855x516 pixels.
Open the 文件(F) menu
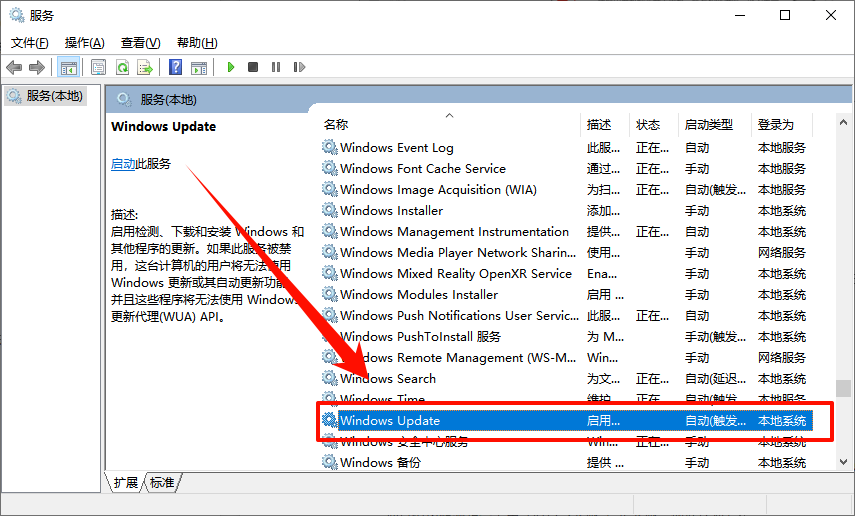[29, 43]
